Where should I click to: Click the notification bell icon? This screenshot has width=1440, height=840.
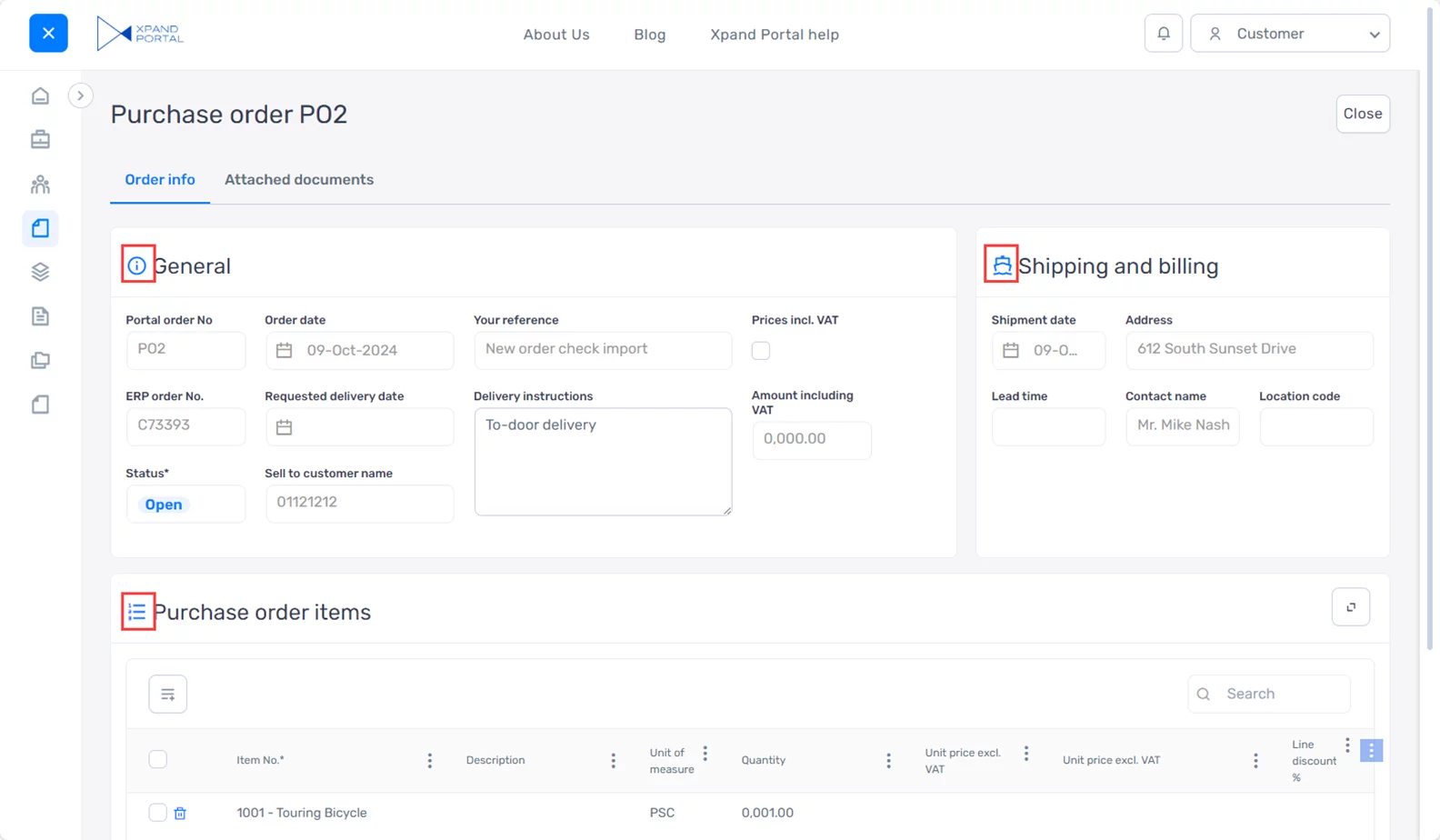pyautogui.click(x=1163, y=34)
